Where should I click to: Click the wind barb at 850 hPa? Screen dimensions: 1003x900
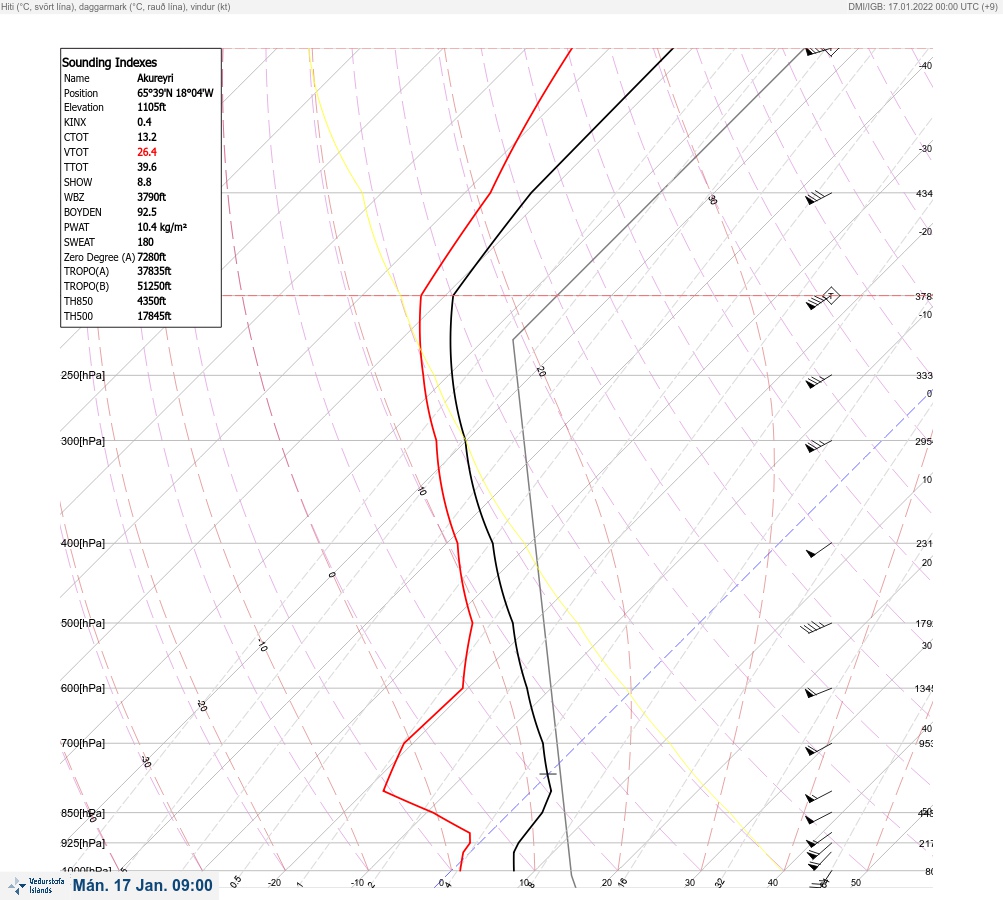pos(819,817)
